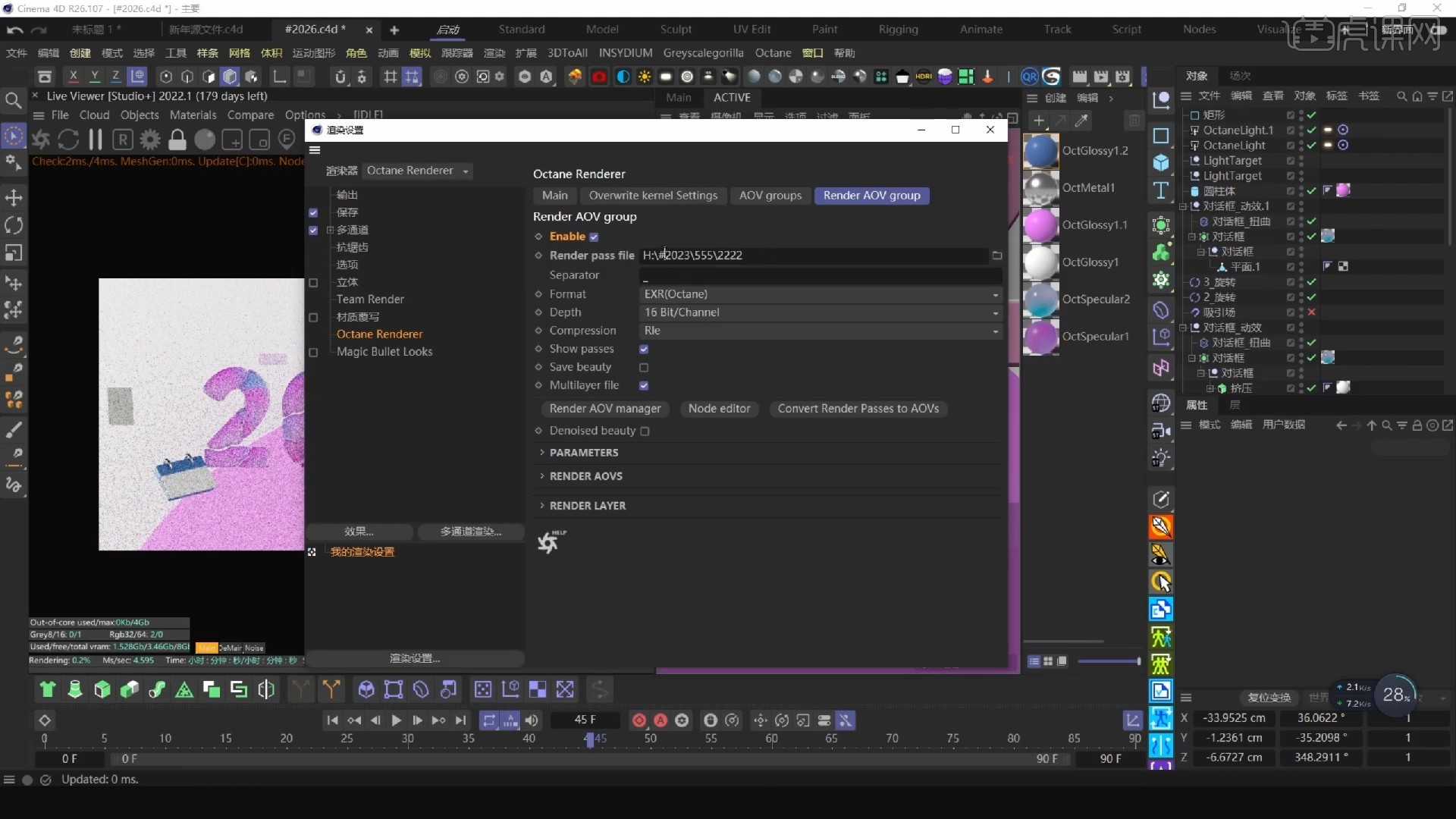The image size is (1456, 819).
Task: Click the 渲染设置... button at bottom
Action: [415, 658]
